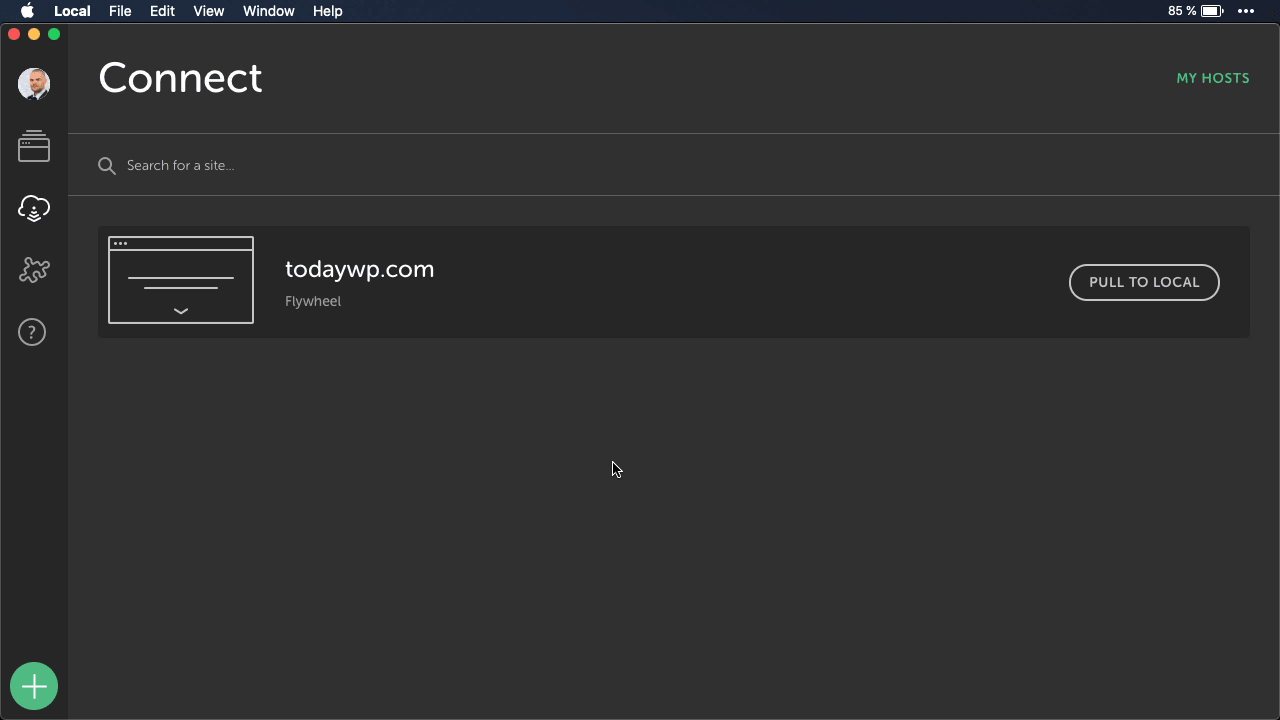Click the MY HOSTS link
The width and height of the screenshot is (1280, 720).
[x=1213, y=78]
